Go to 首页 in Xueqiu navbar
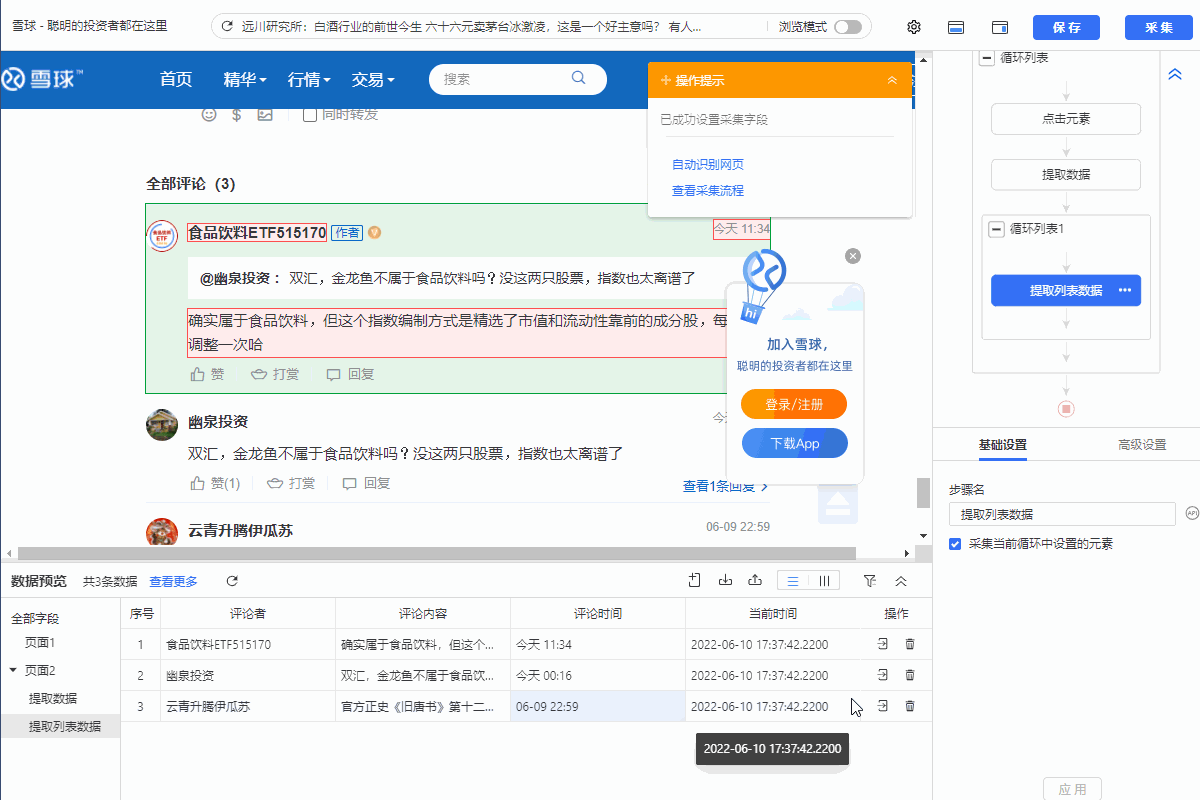 (176, 79)
